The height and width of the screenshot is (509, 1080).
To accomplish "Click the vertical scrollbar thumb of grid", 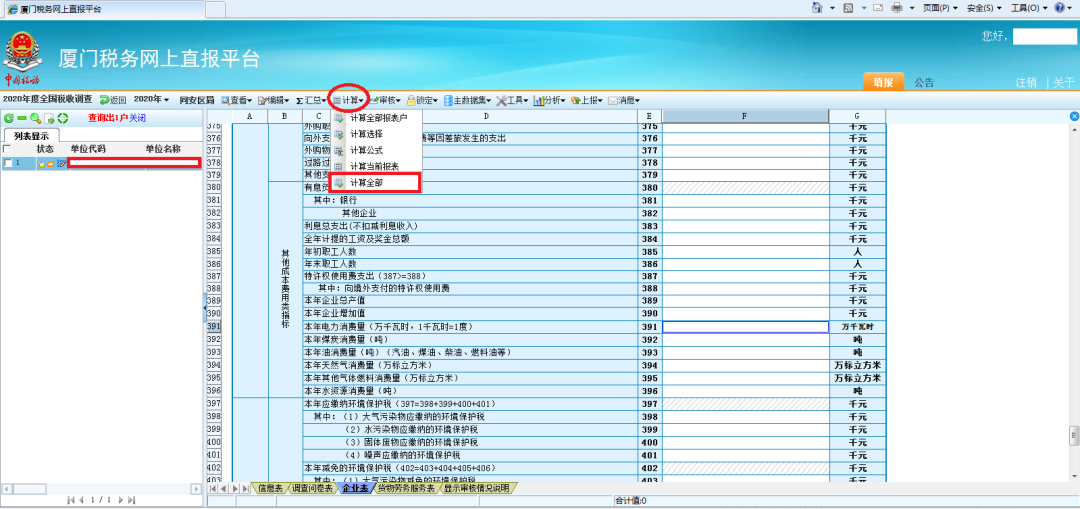I will tap(1073, 436).
